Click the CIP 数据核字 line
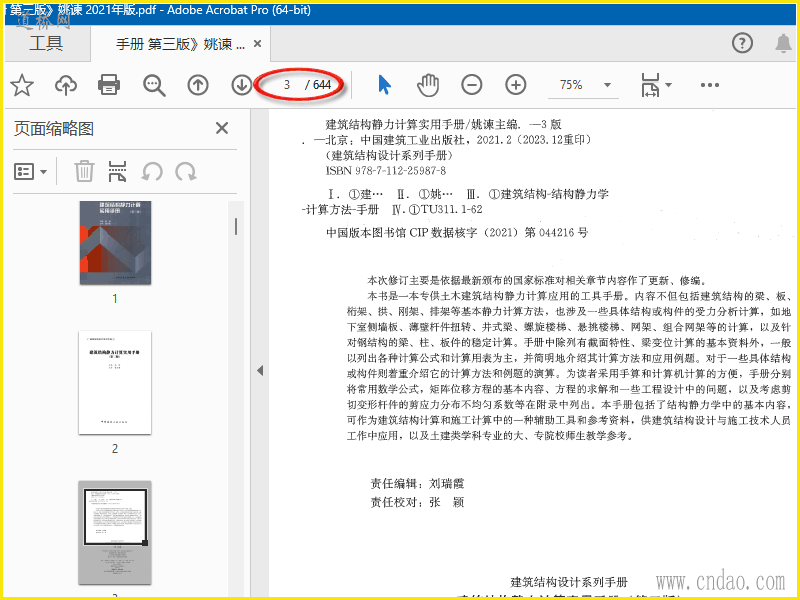Screen dimensions: 800x600 457,233
